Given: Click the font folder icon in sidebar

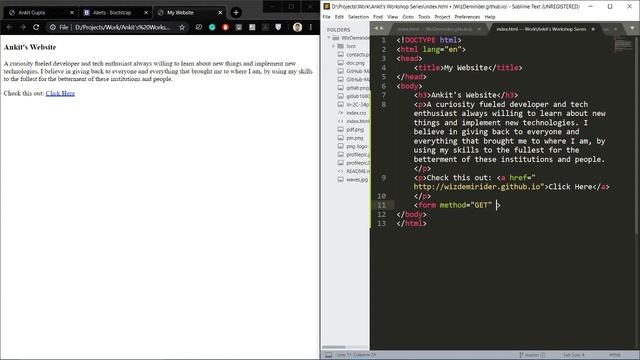Looking at the screenshot, I should 340,46.
